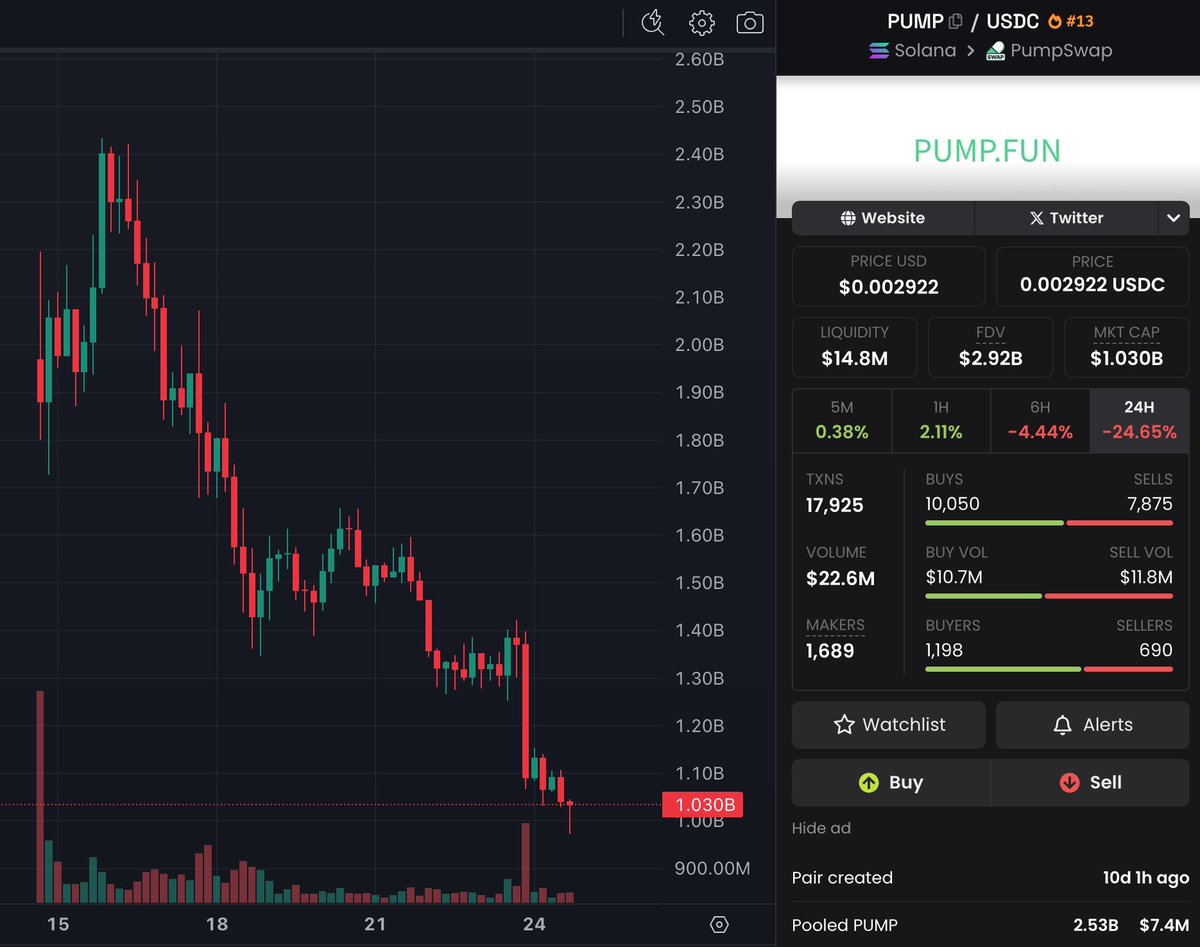Click the TXNS 17,925 value
1200x947 pixels.
click(x=835, y=505)
